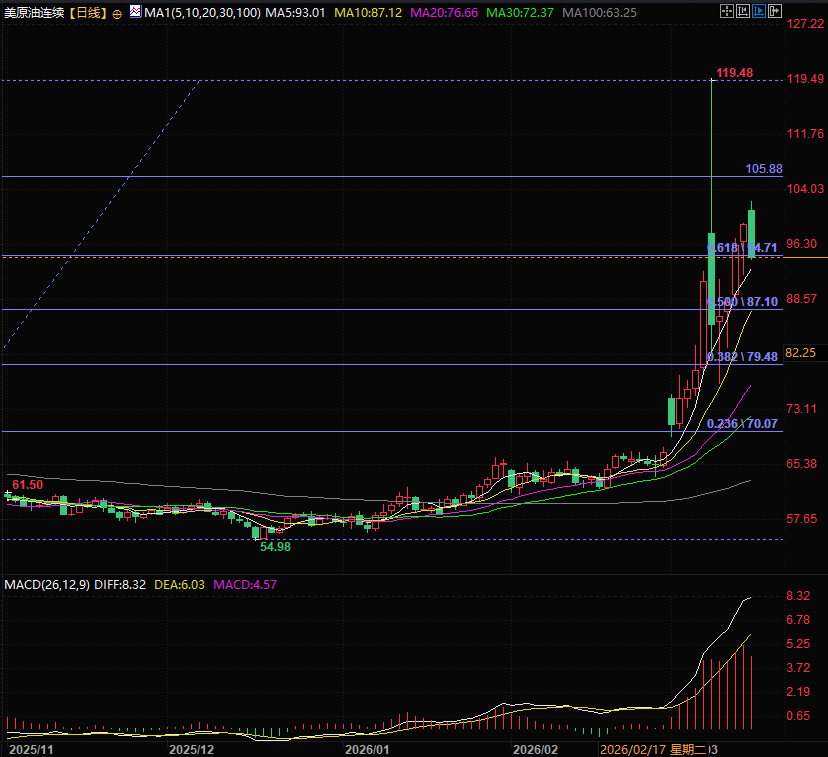Click the magenta MA20:76.66 label
Image resolution: width=828 pixels, height=757 pixels.
click(x=444, y=13)
